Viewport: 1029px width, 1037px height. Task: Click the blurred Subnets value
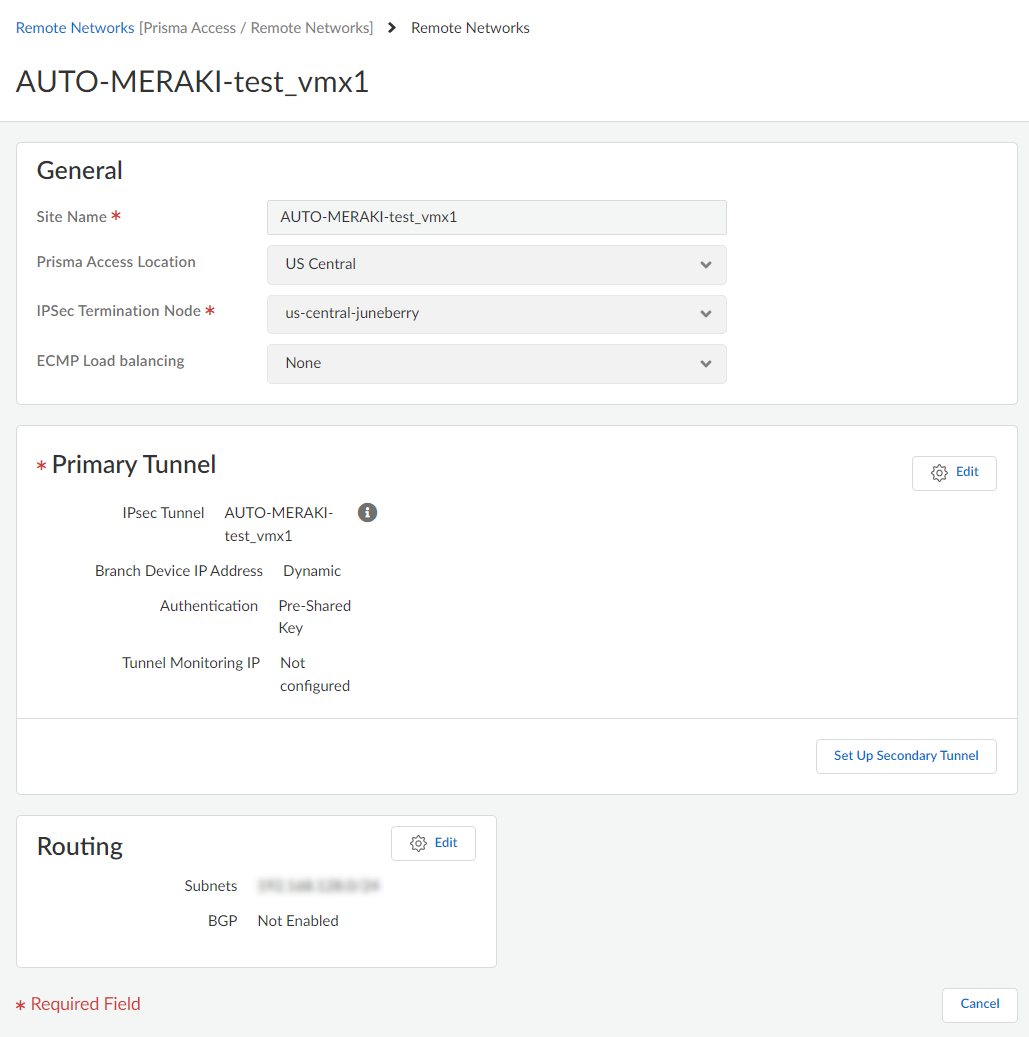[x=319, y=886]
